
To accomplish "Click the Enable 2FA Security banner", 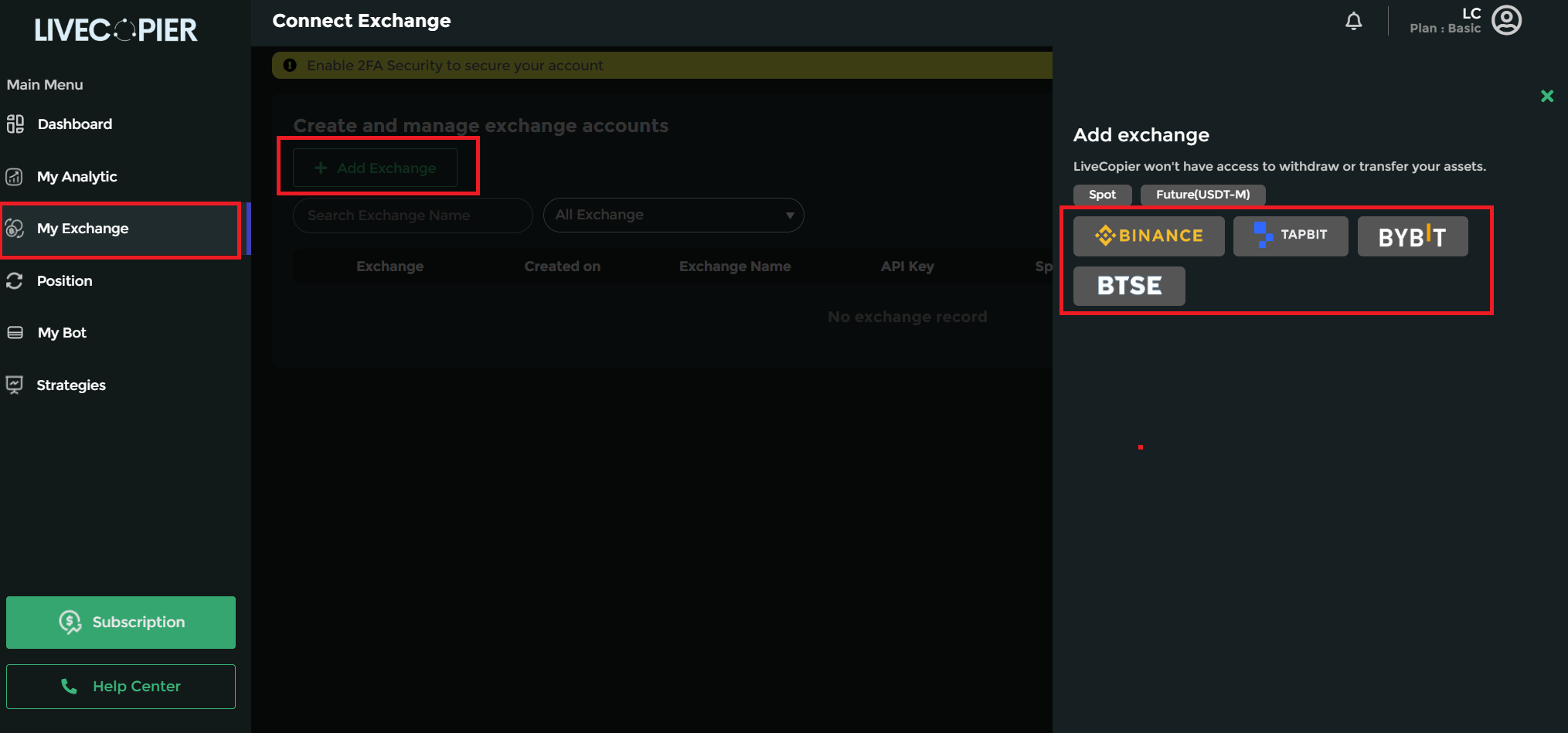I will click(x=662, y=66).
